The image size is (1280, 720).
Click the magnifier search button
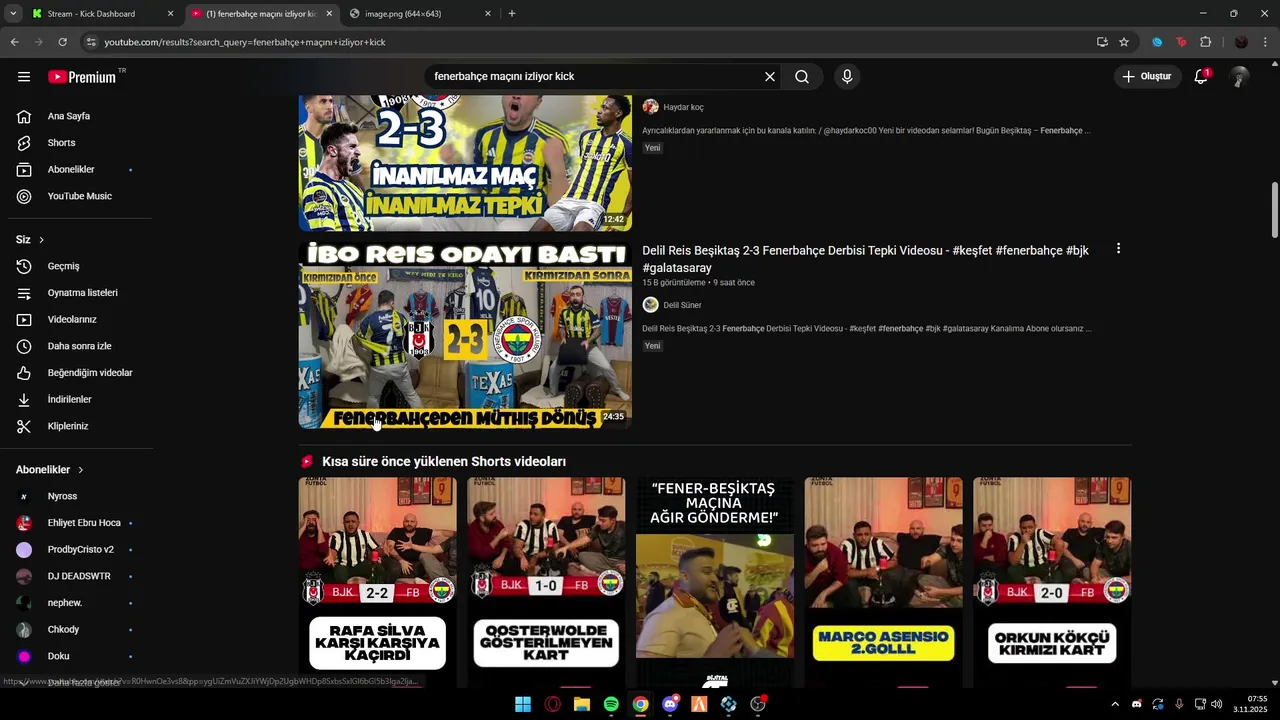(802, 77)
